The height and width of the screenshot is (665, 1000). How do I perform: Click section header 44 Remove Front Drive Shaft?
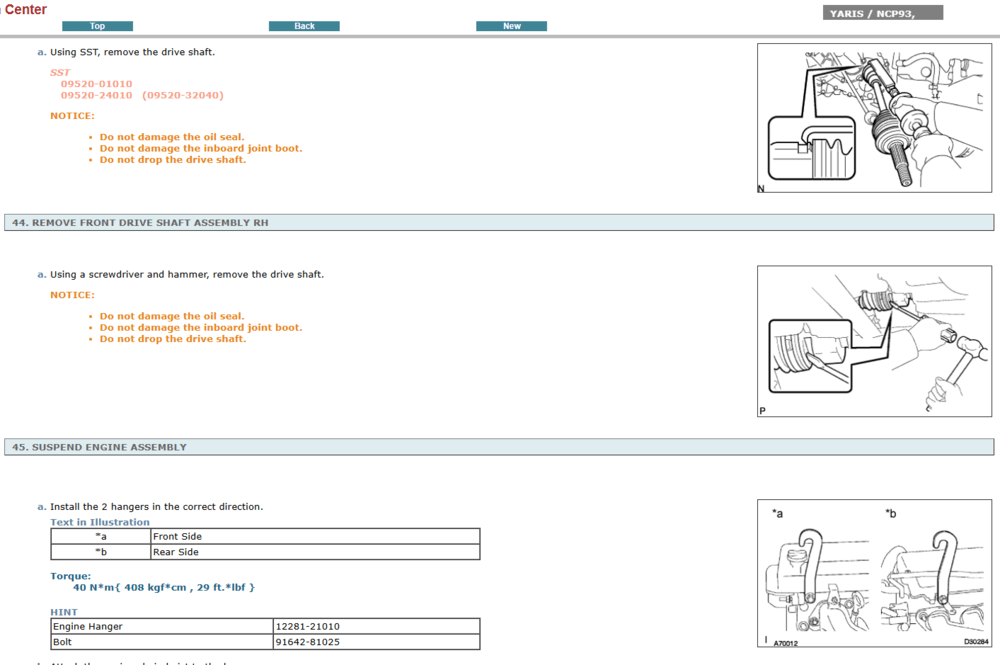140,223
